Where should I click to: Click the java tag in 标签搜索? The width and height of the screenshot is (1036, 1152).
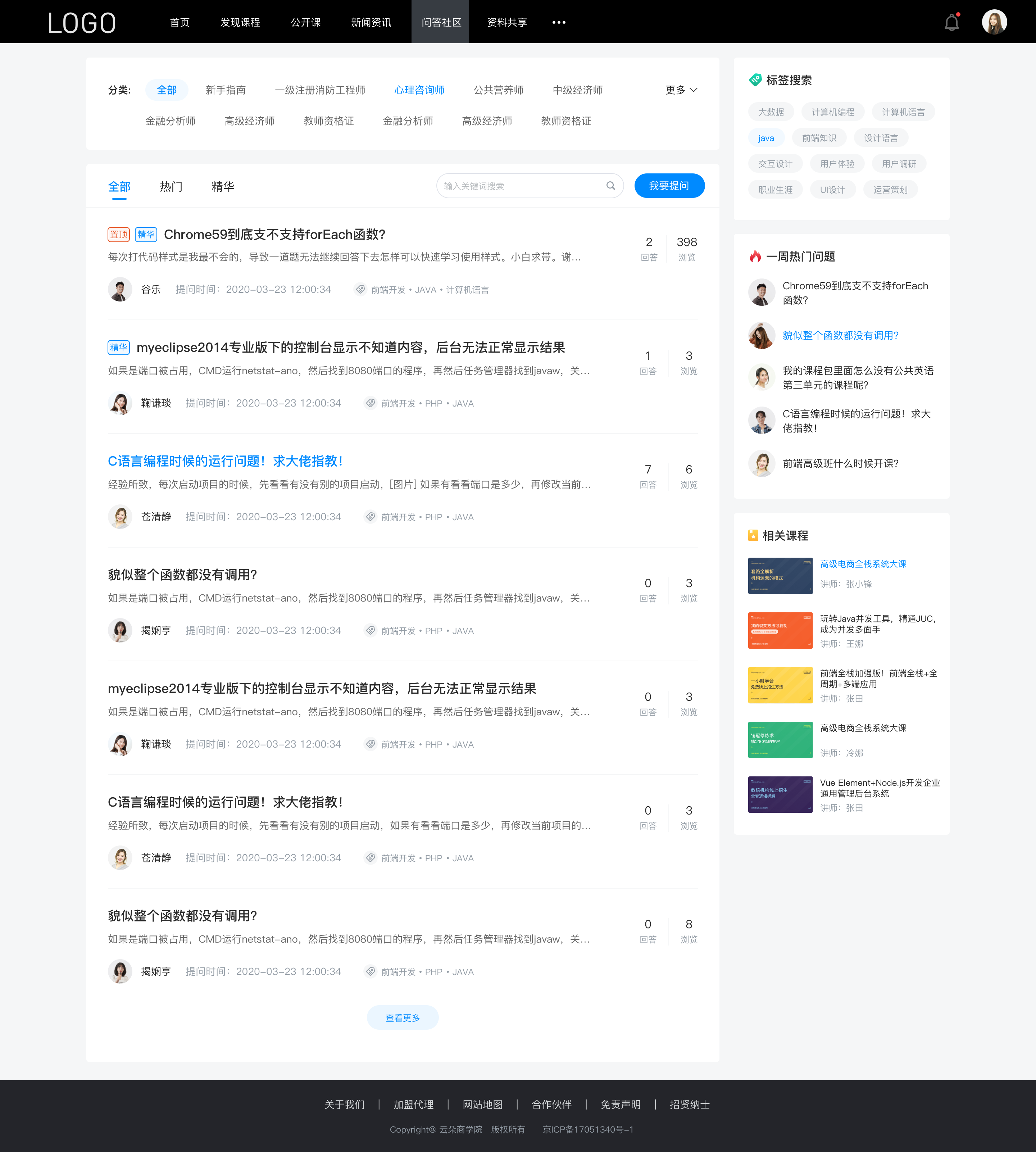click(x=766, y=137)
